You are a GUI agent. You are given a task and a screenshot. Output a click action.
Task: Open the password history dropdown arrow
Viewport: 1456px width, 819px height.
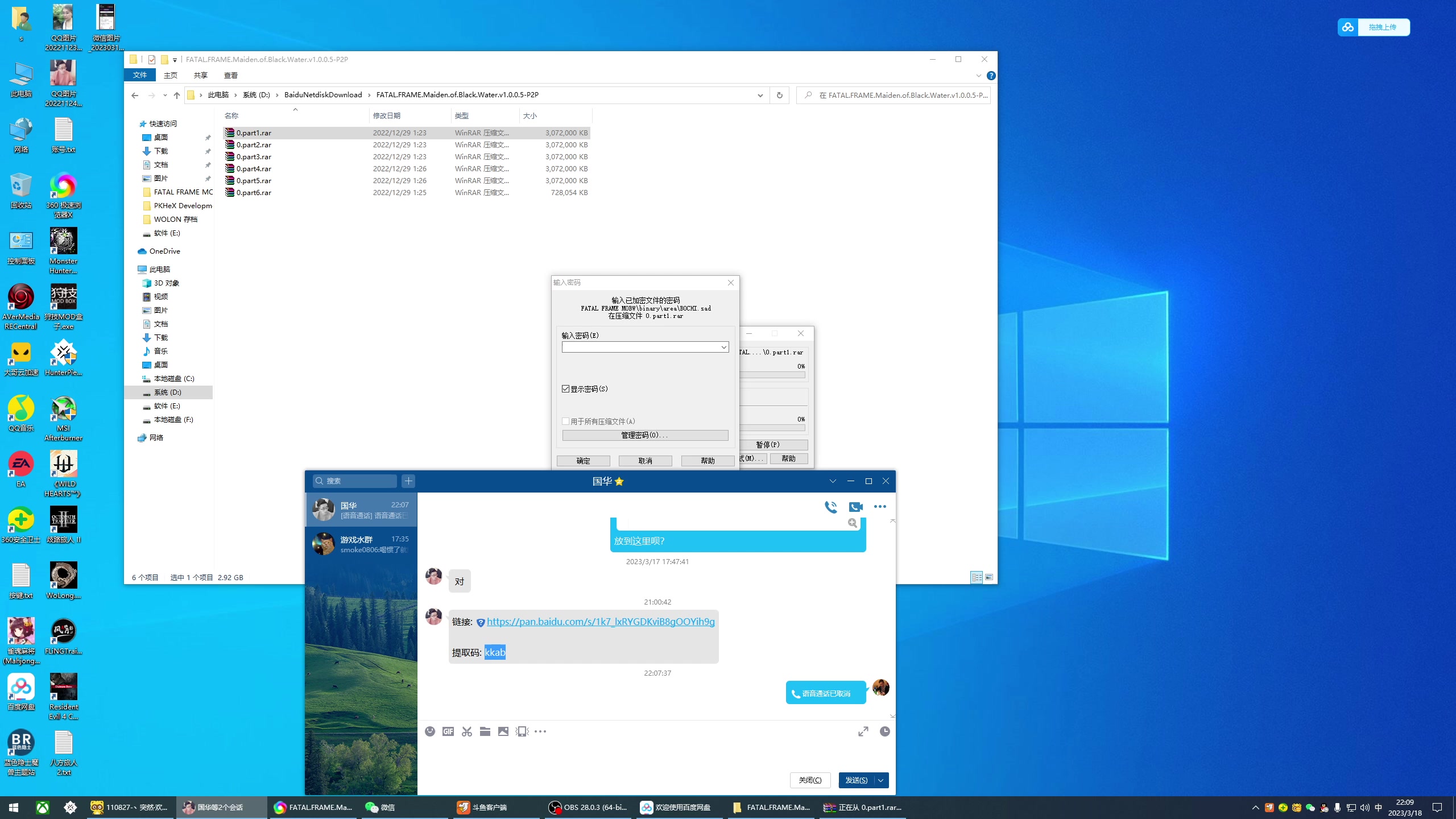tap(724, 347)
